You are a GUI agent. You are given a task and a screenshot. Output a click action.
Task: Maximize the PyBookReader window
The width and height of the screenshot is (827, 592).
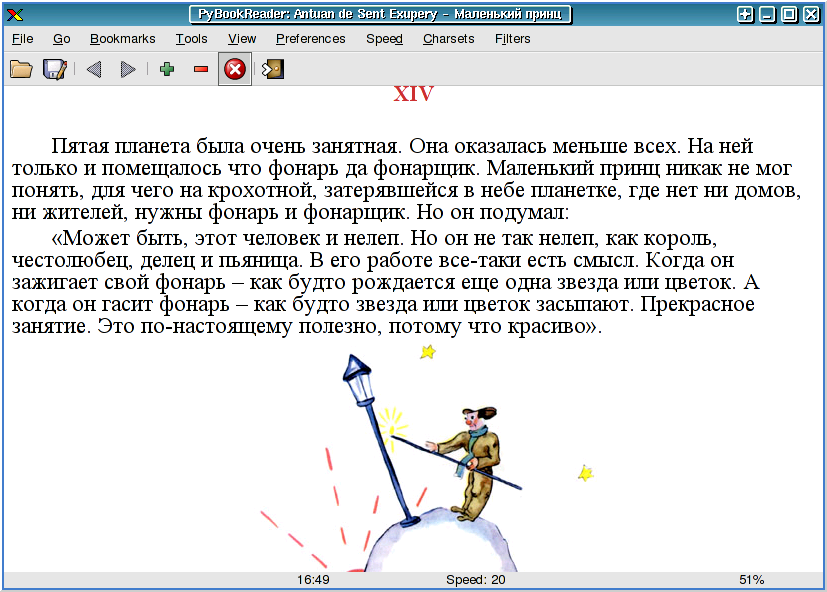[x=789, y=14]
